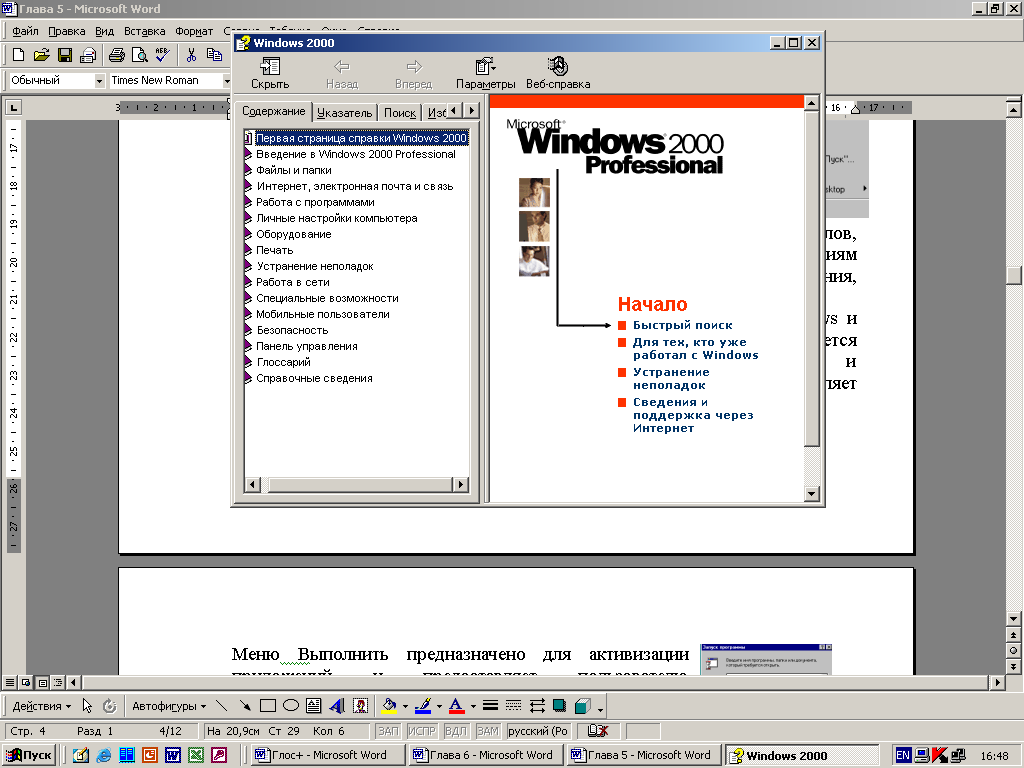Open a file with Word's Open folder icon
1024x768 pixels.
[x=41, y=56]
